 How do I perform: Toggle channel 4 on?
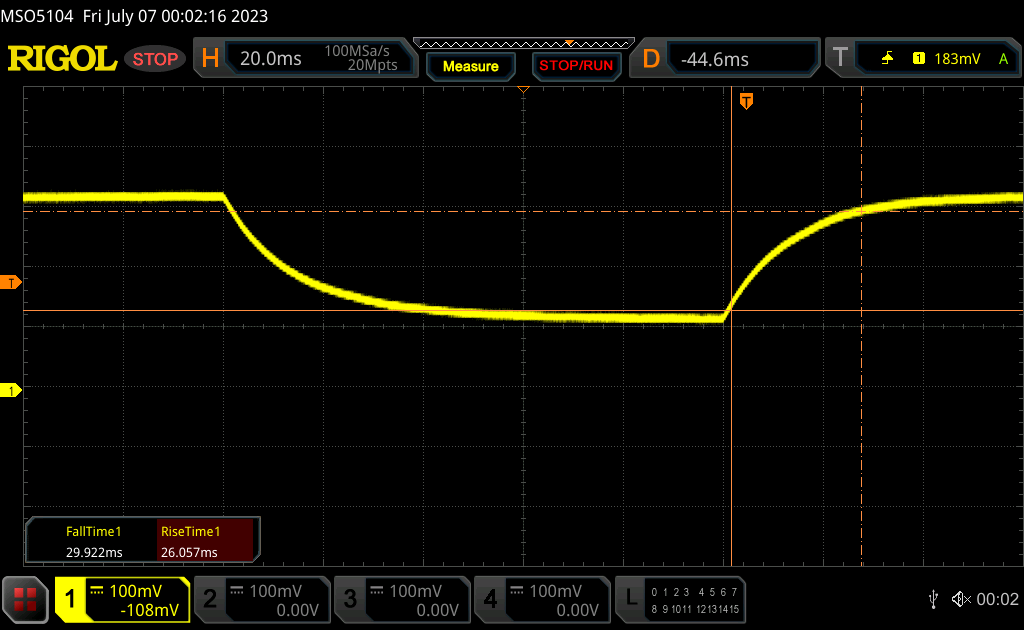pos(490,599)
